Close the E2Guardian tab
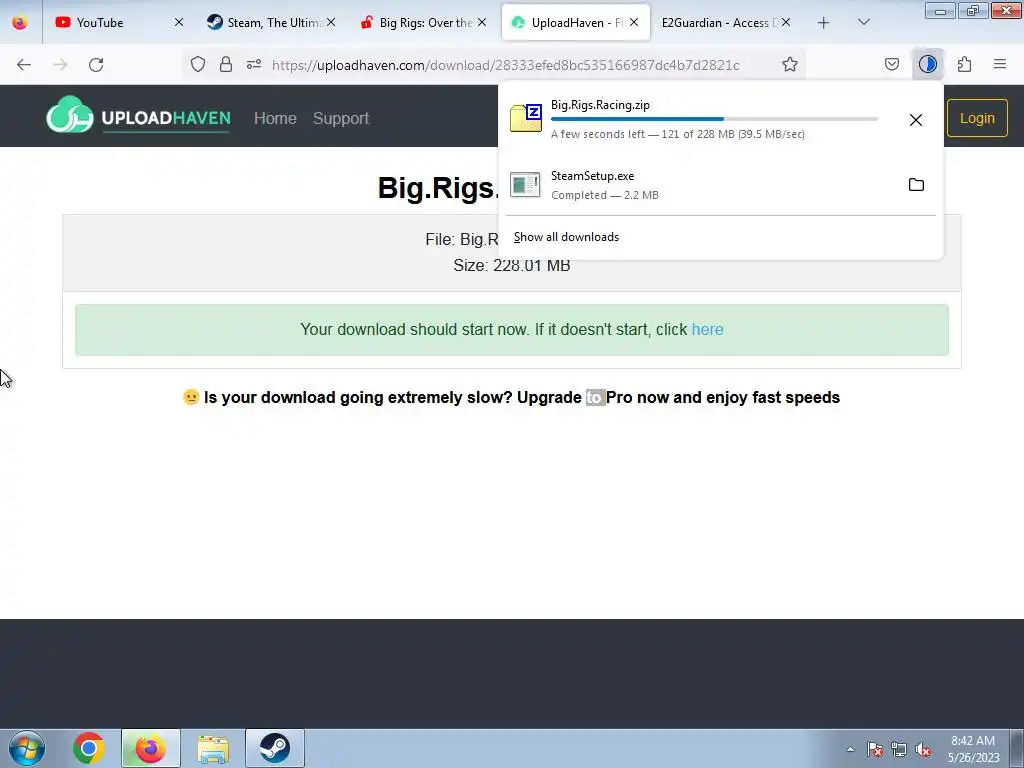 [x=786, y=23]
